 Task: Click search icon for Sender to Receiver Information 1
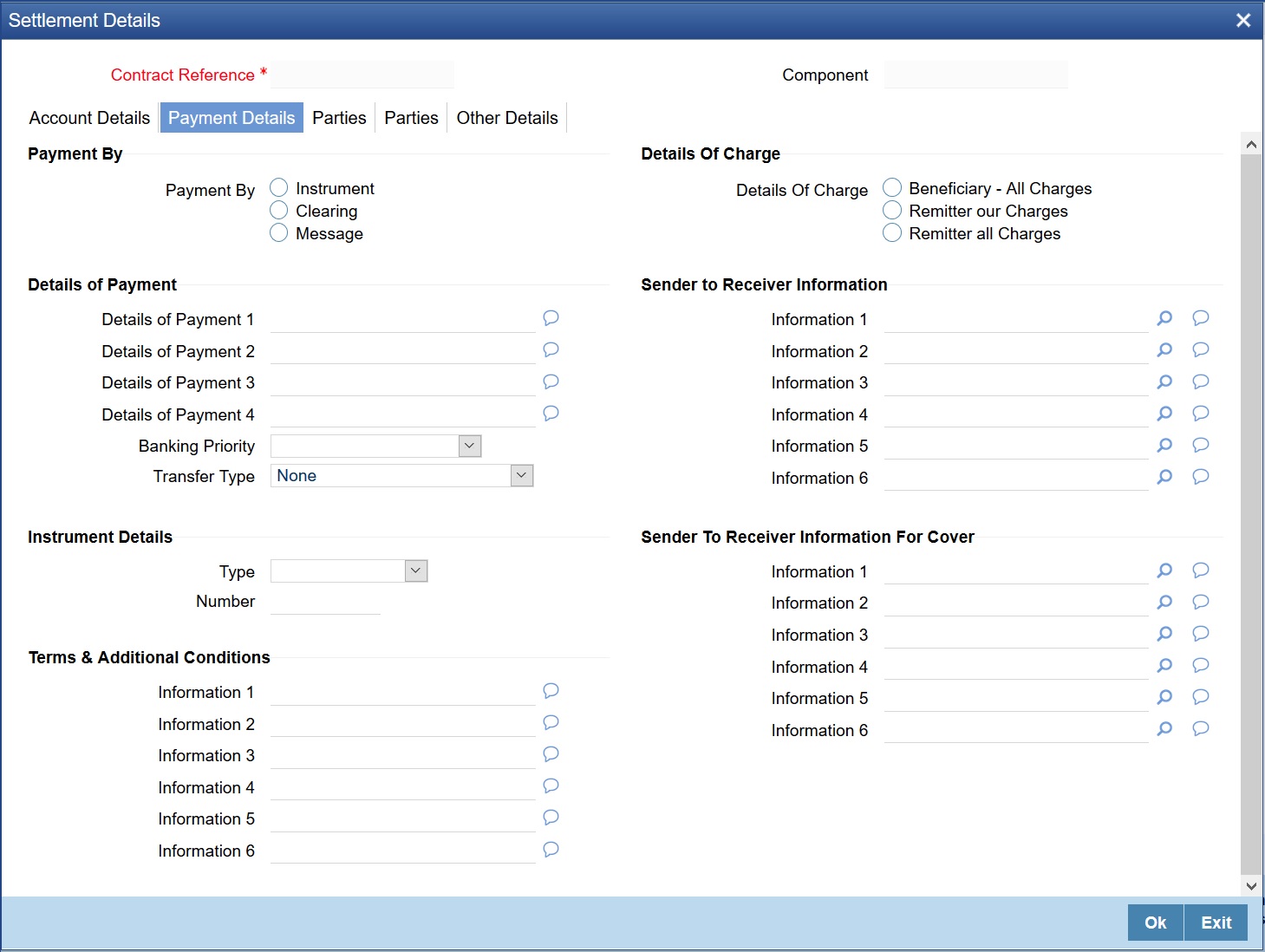click(1164, 318)
